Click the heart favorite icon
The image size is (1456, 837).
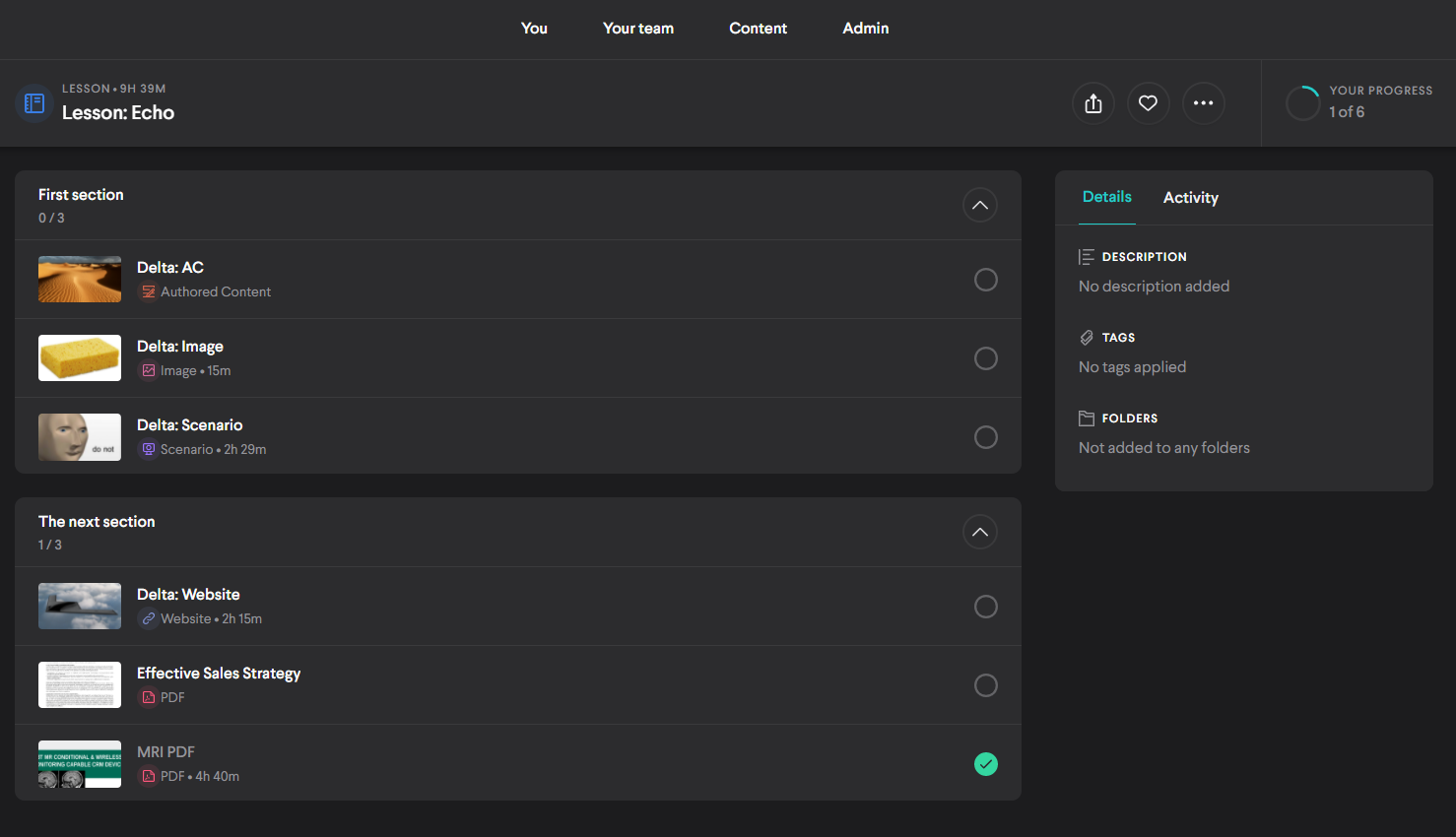pos(1148,103)
